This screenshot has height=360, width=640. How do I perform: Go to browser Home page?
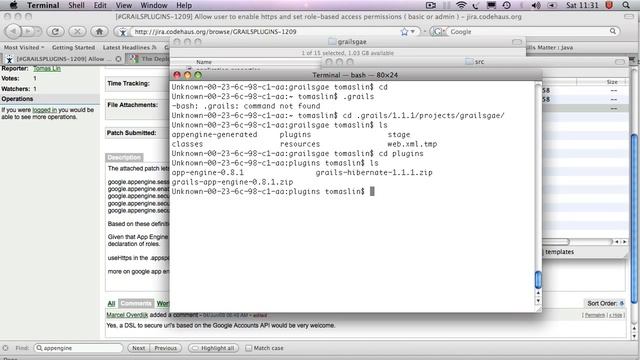[x=99, y=31]
